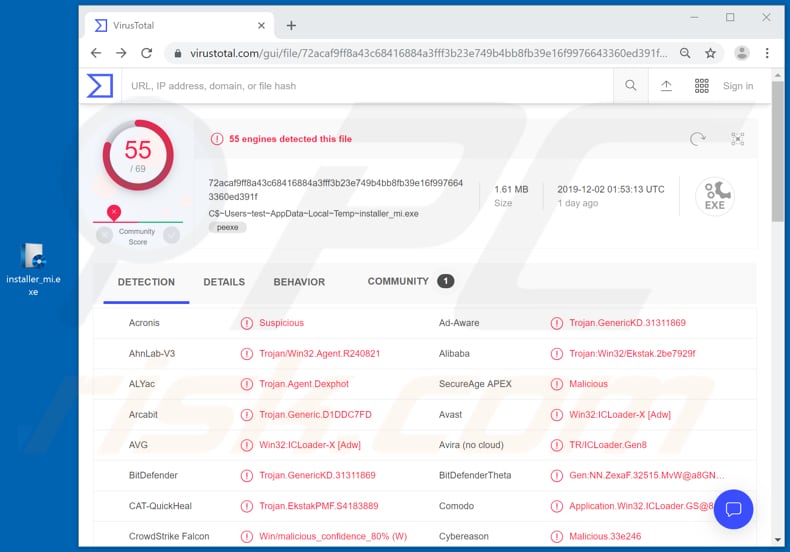The height and width of the screenshot is (552, 790).
Task: Click Win32:ICLoader-X [Adw] in AVG row
Action: point(310,445)
